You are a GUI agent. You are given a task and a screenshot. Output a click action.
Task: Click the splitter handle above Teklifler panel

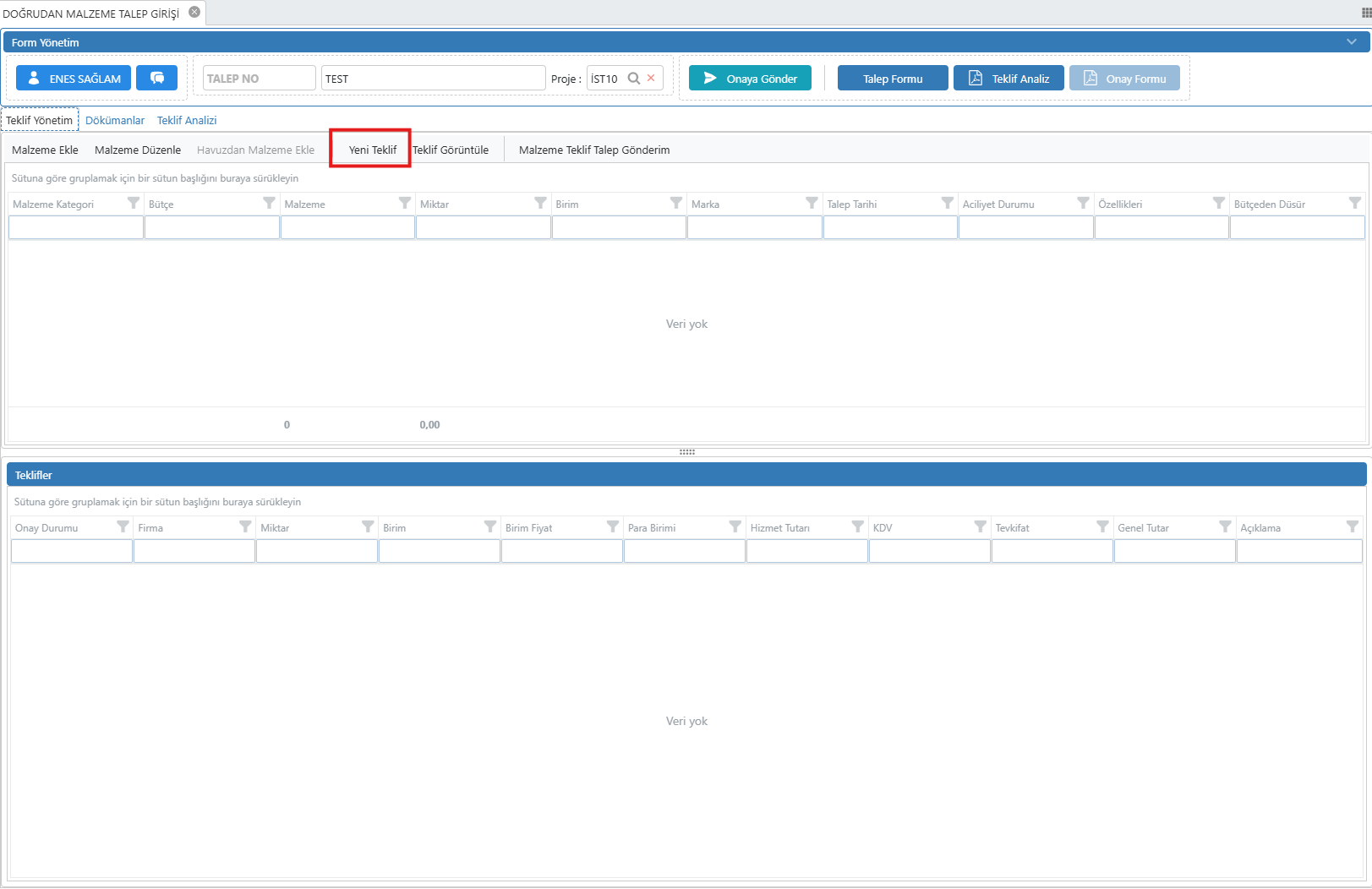point(686,452)
